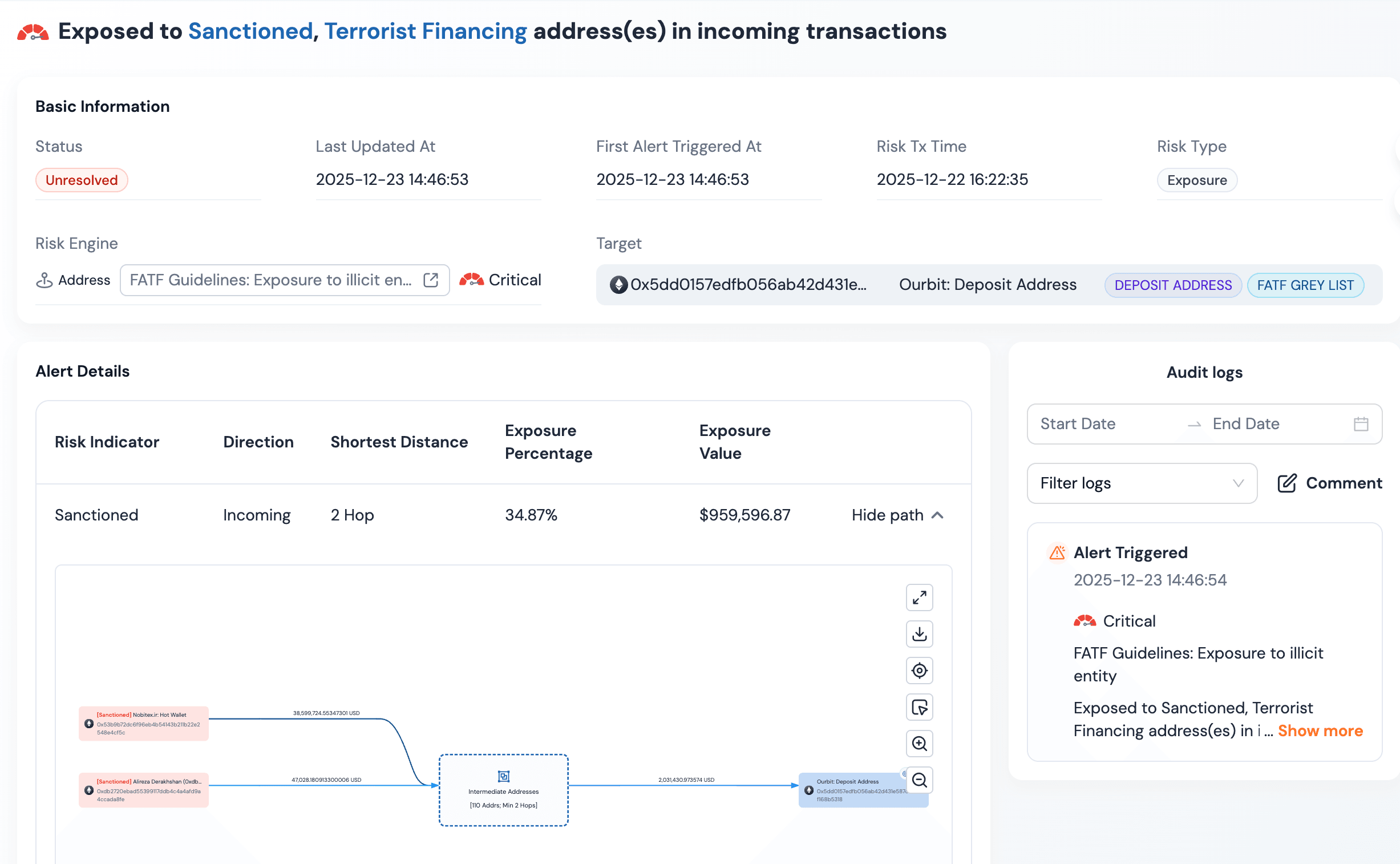Image resolution: width=1400 pixels, height=864 pixels.
Task: Click the DEPOSIT ADDRESS tag
Action: coord(1173,285)
